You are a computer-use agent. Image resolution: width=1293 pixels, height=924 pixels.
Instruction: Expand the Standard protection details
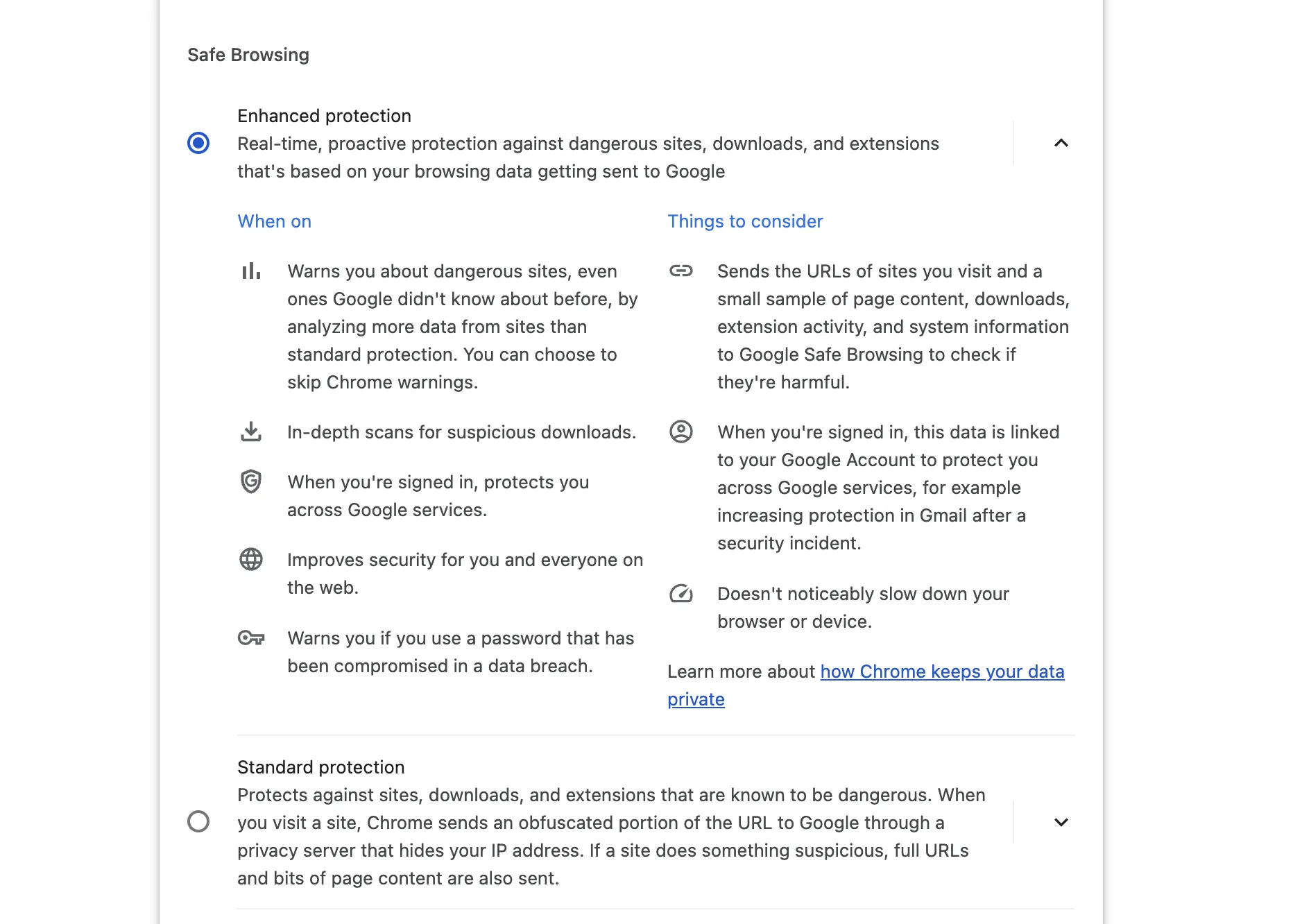click(x=1061, y=822)
